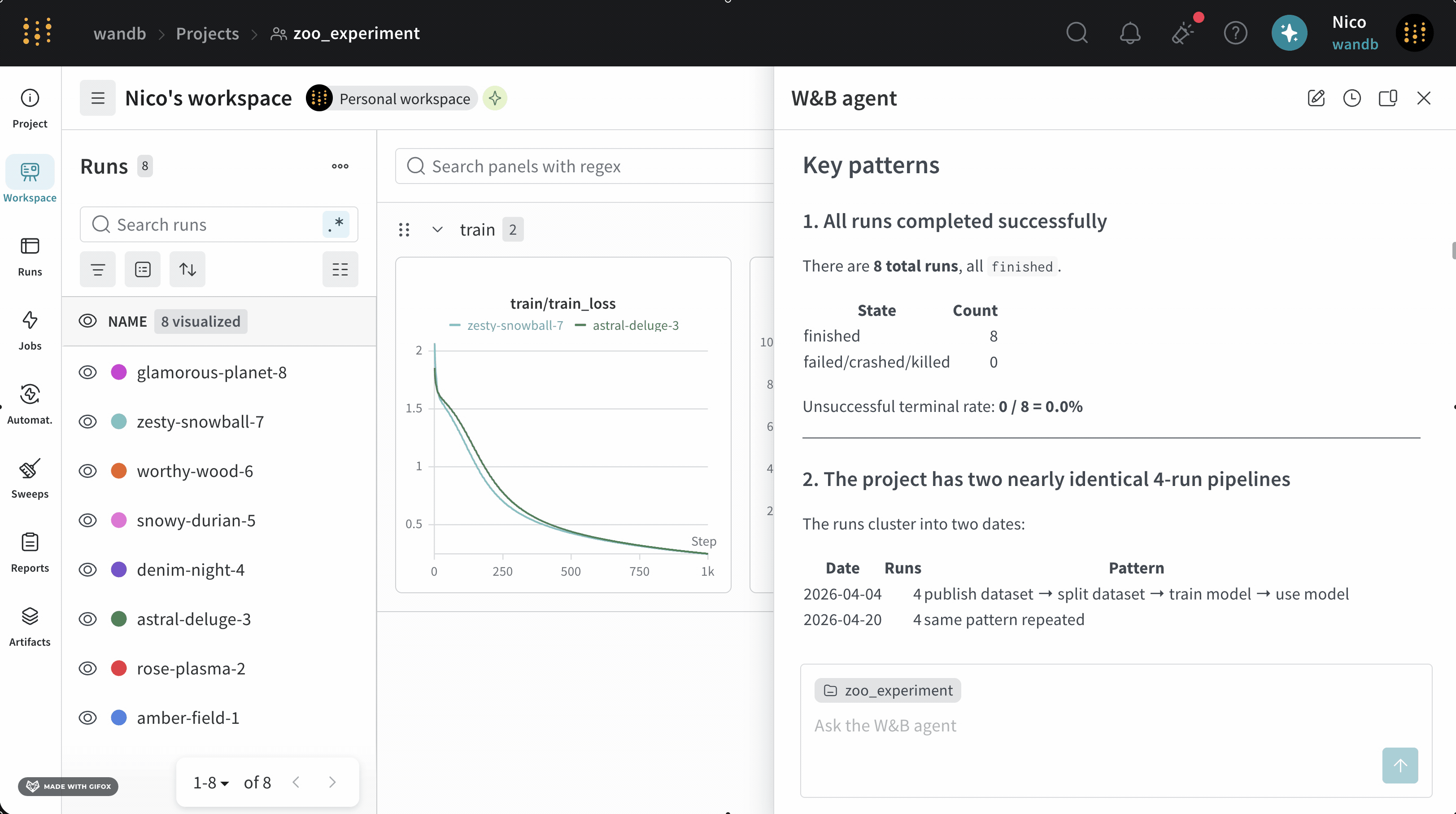Open the Artifacts sidebar item
The image size is (1456, 814).
click(x=30, y=626)
